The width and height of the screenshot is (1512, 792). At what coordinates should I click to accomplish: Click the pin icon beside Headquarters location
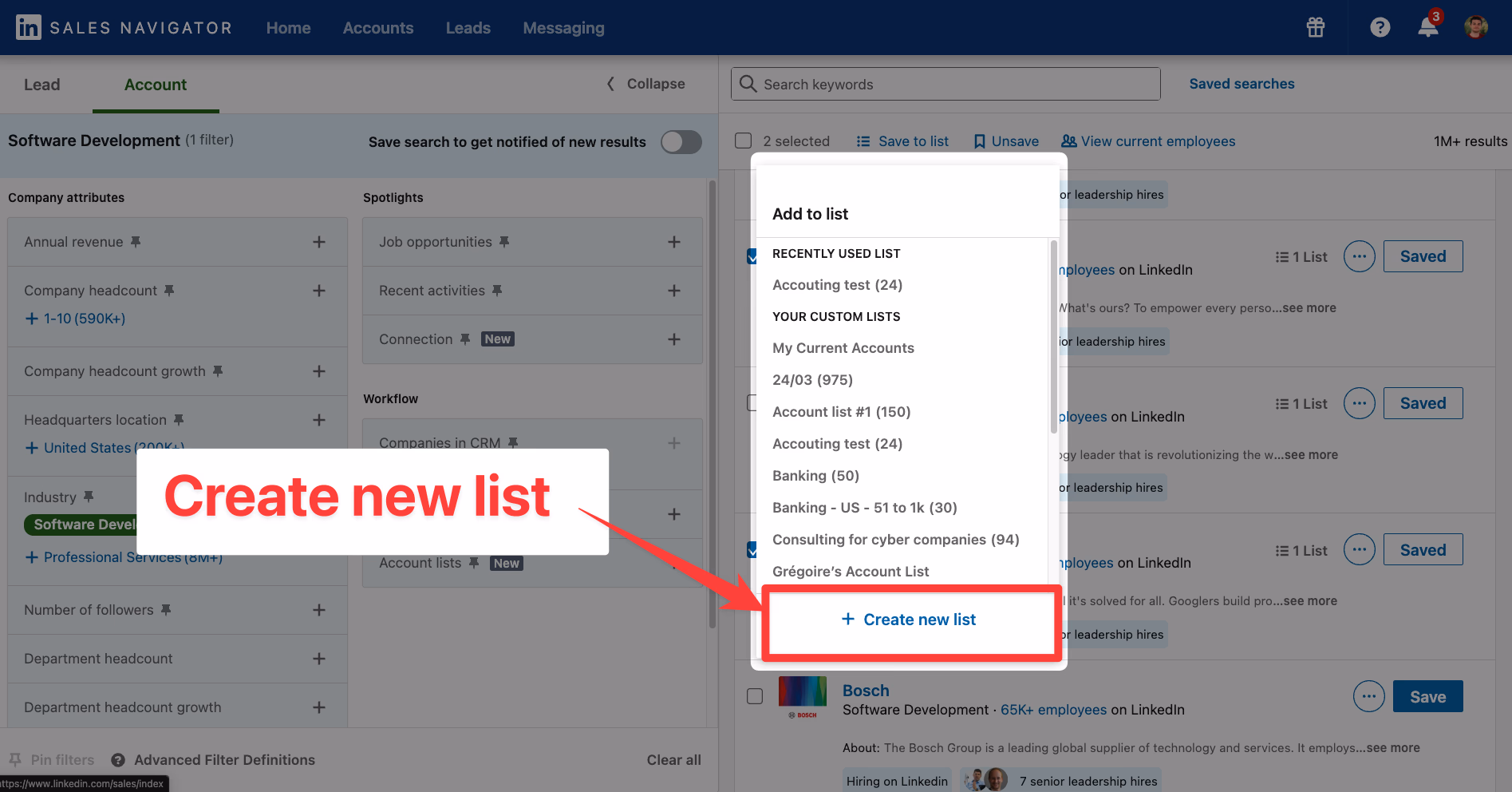click(179, 419)
